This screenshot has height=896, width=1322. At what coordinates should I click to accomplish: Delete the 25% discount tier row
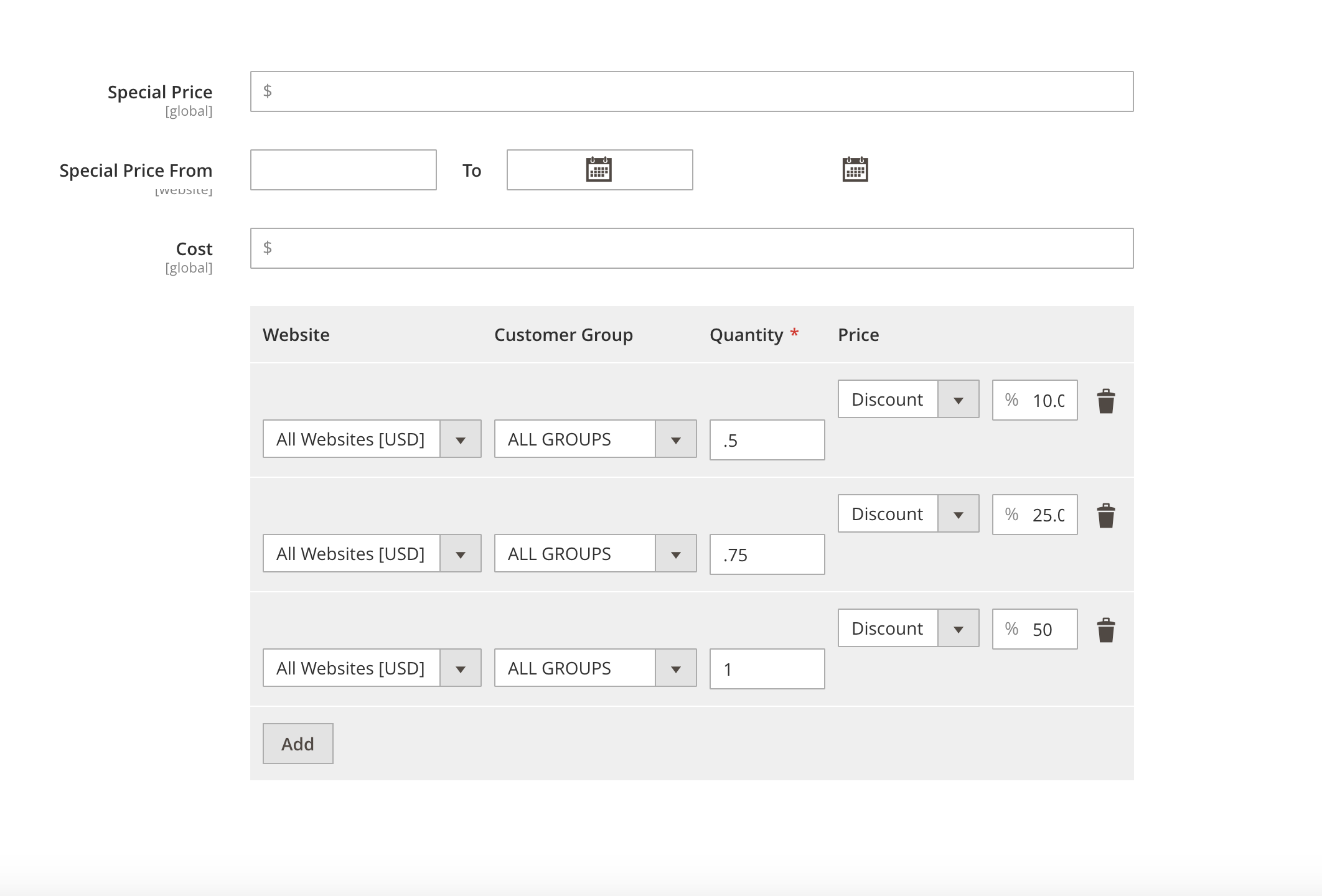point(1105,516)
